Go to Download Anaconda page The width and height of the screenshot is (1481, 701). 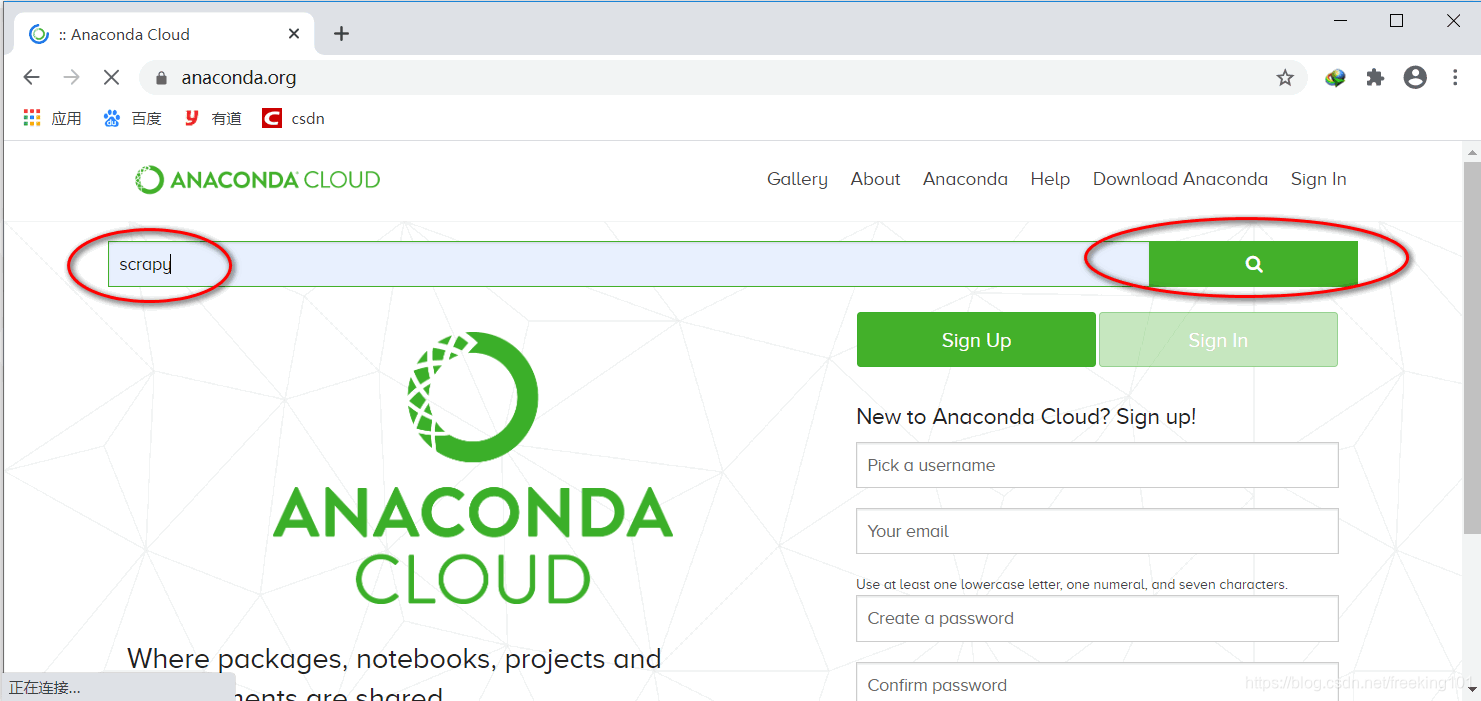coord(1180,179)
